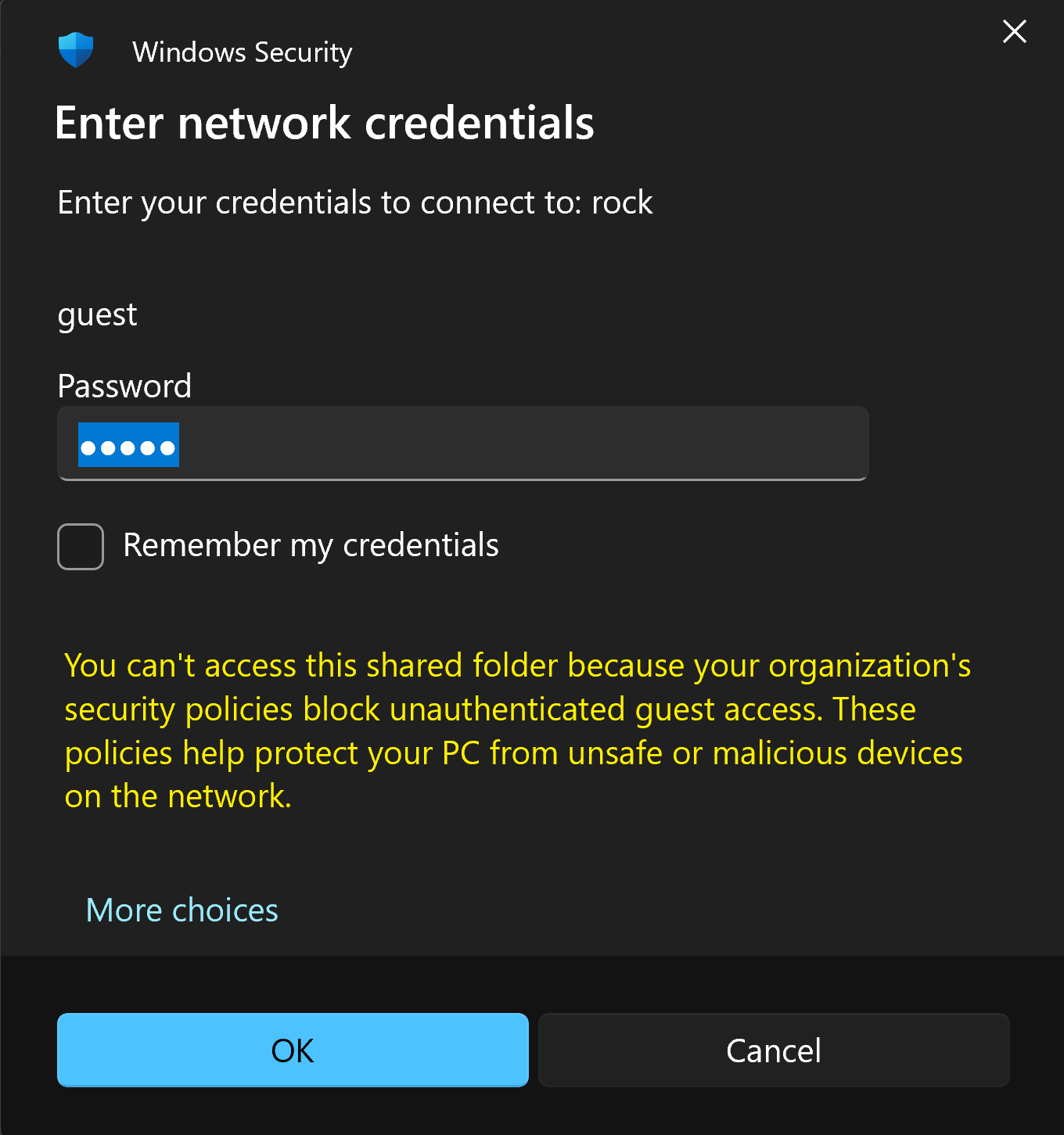Expand More choices

pos(182,911)
